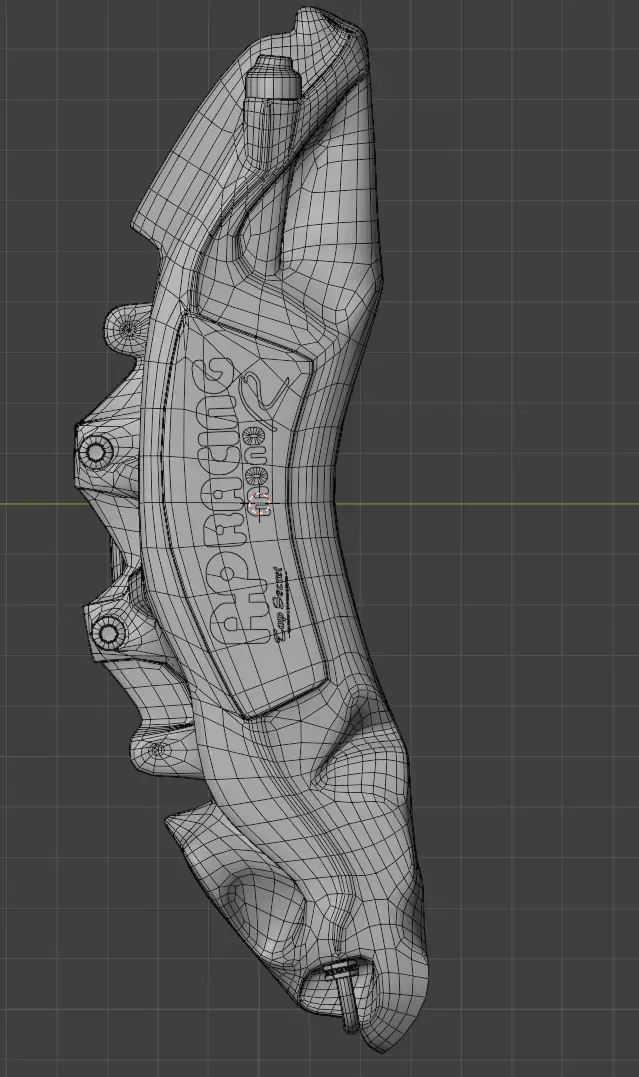Click the upper round mounting bolt hole with concentric rings
The height and width of the screenshot is (1077, 639).
(x=98, y=452)
